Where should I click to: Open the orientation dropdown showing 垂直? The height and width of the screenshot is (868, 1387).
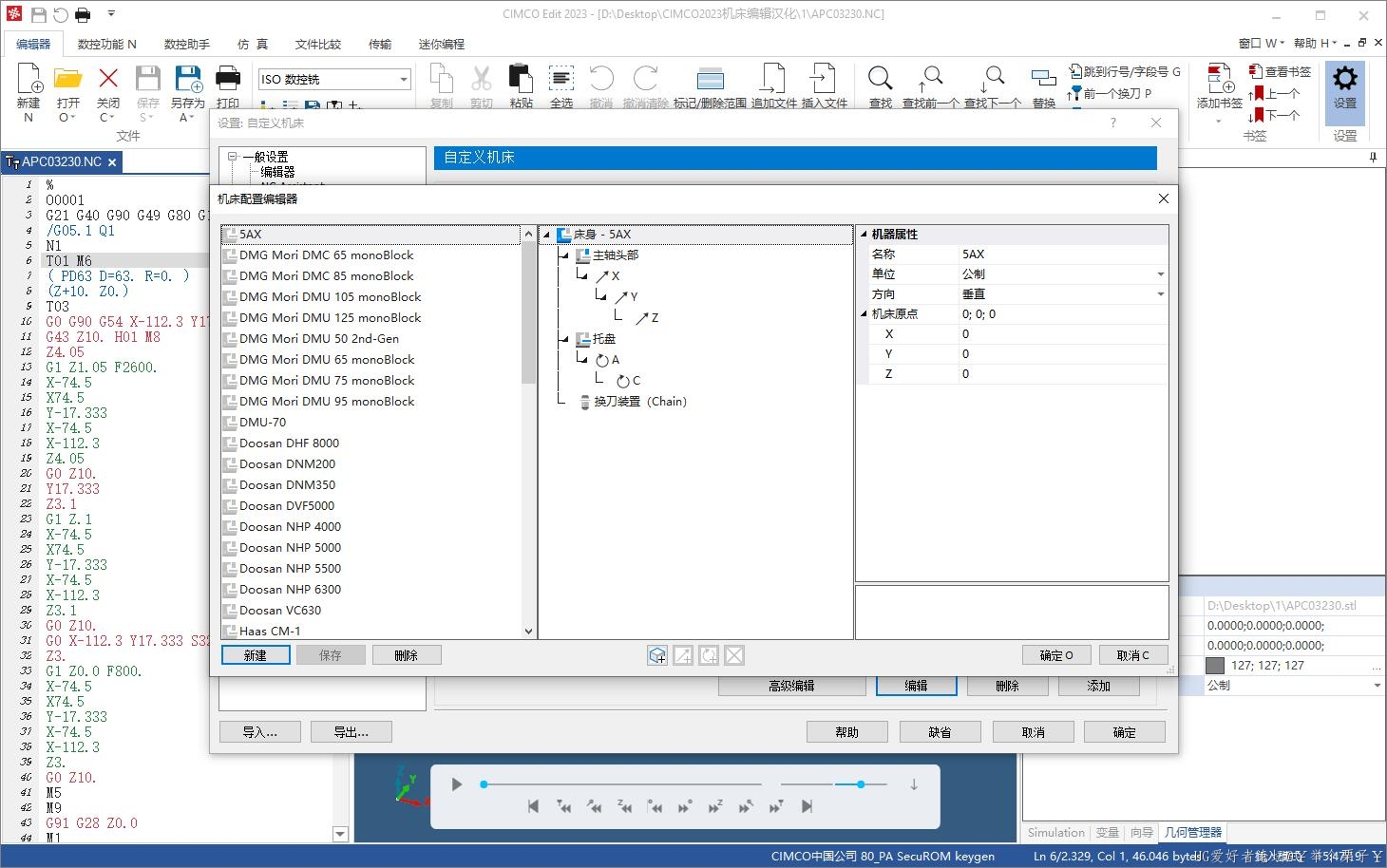click(x=1160, y=294)
